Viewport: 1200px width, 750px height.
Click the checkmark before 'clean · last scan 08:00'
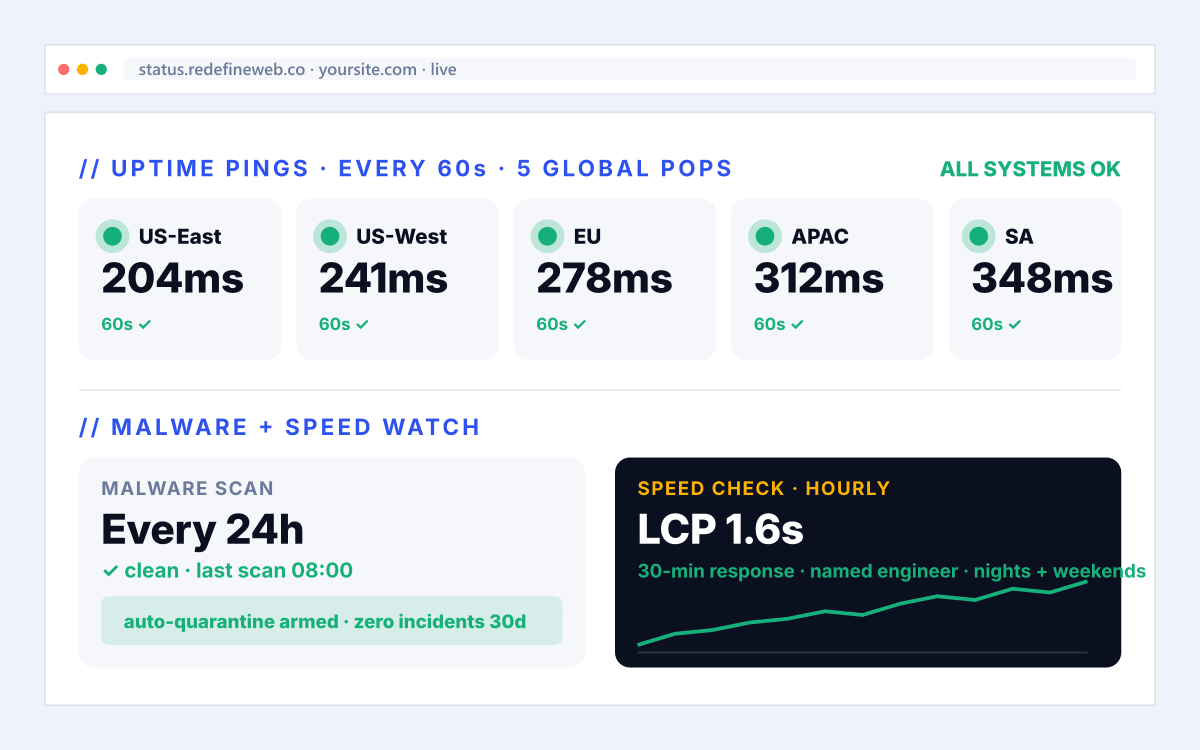click(x=110, y=571)
